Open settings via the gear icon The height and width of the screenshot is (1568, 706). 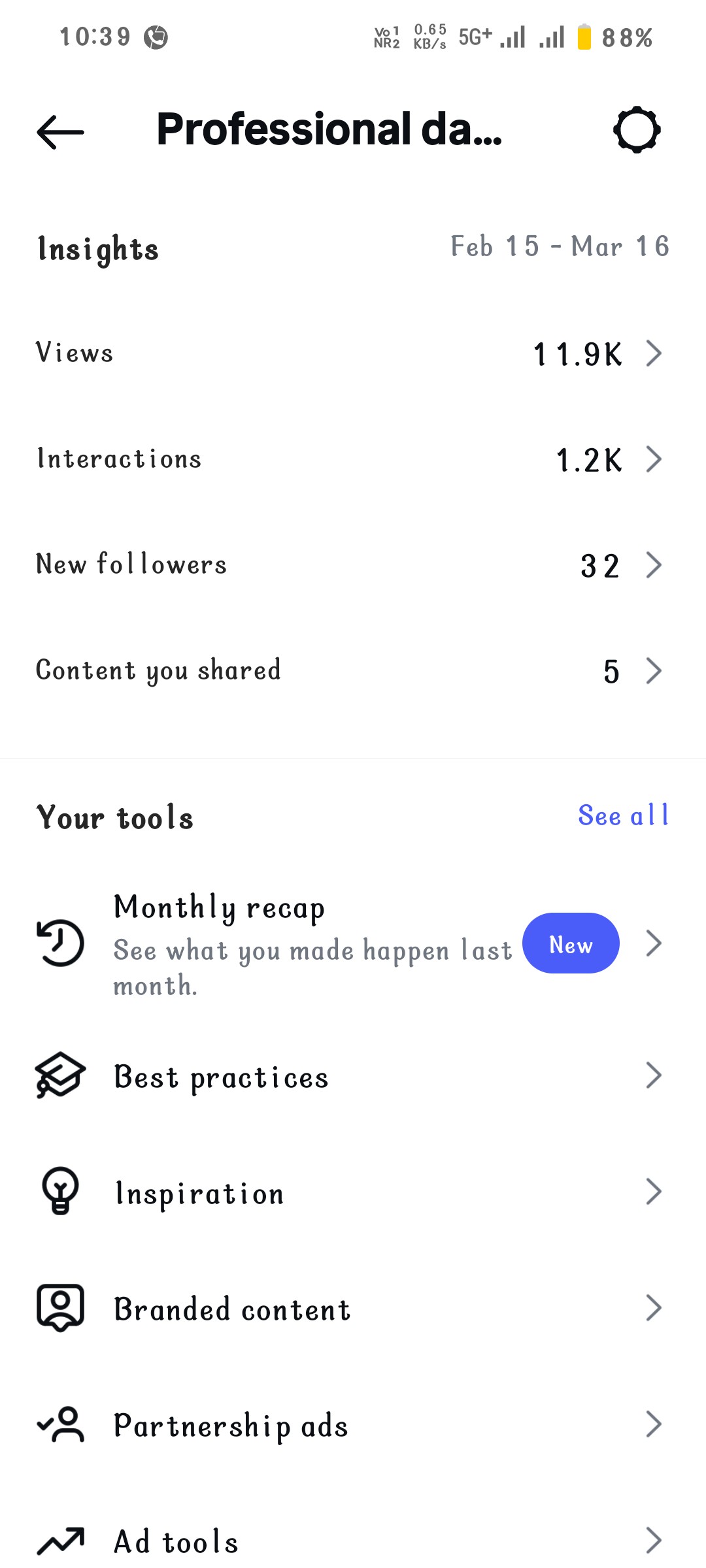point(637,129)
